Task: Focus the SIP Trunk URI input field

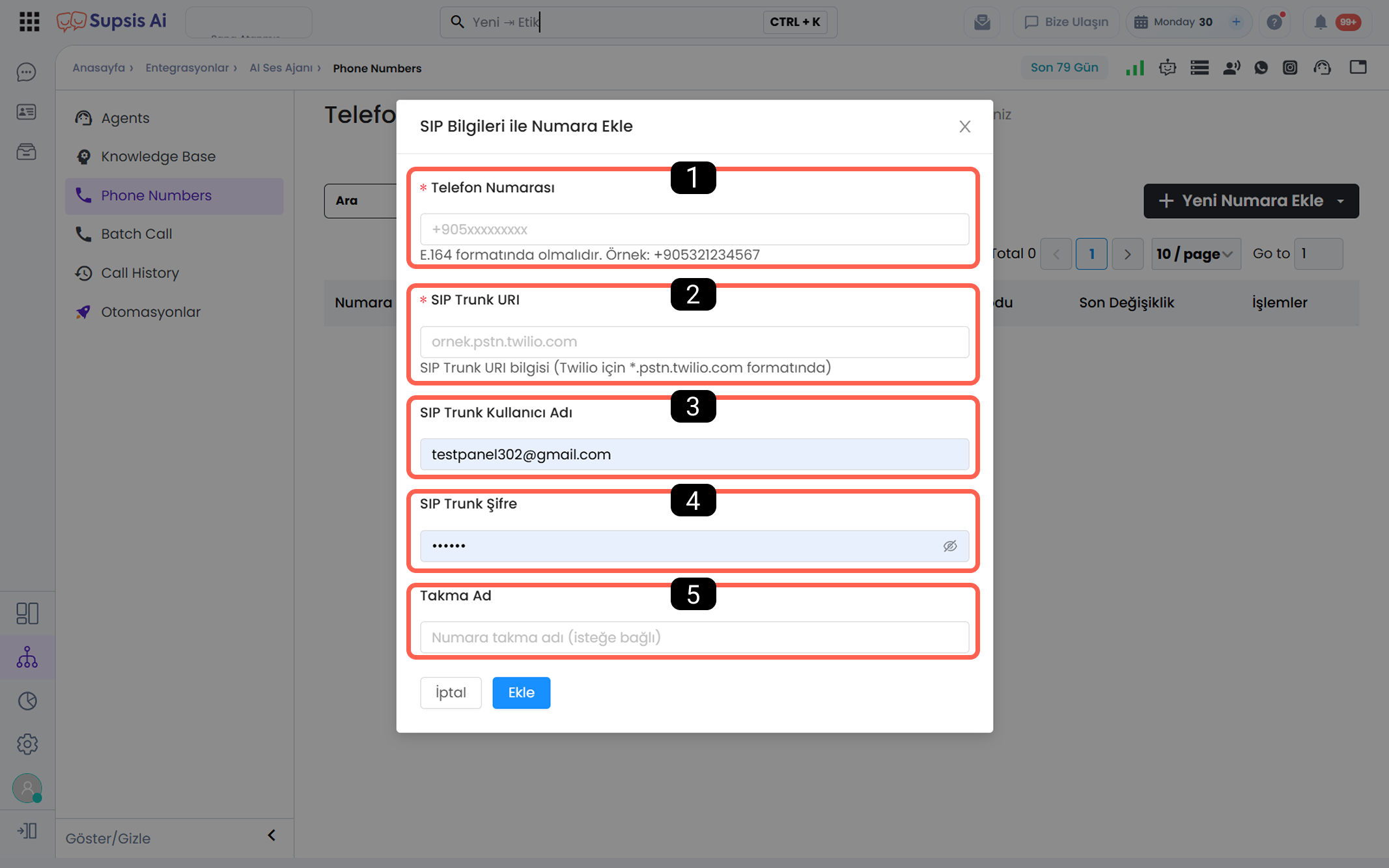Action: pos(694,342)
